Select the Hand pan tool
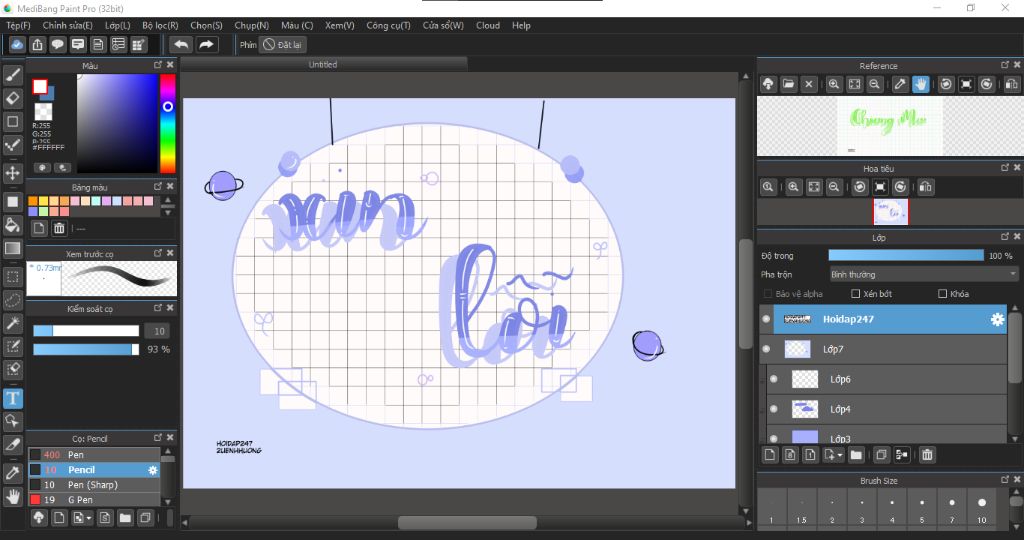 pos(12,496)
